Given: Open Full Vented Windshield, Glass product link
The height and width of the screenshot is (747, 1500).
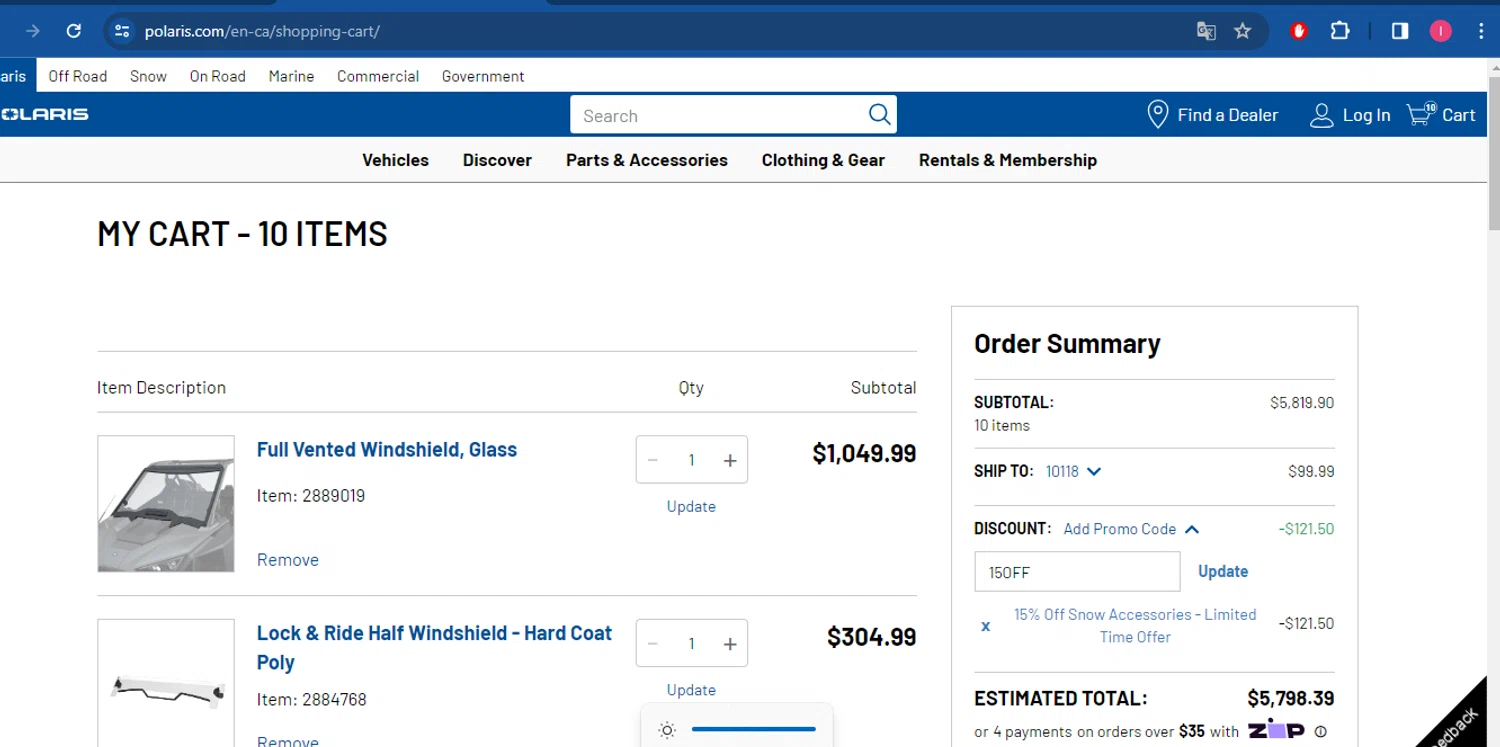Looking at the screenshot, I should tap(387, 450).
